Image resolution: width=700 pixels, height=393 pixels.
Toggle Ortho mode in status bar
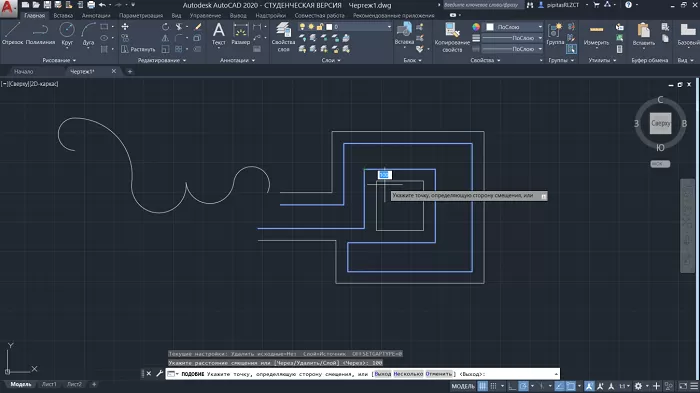[x=512, y=386]
